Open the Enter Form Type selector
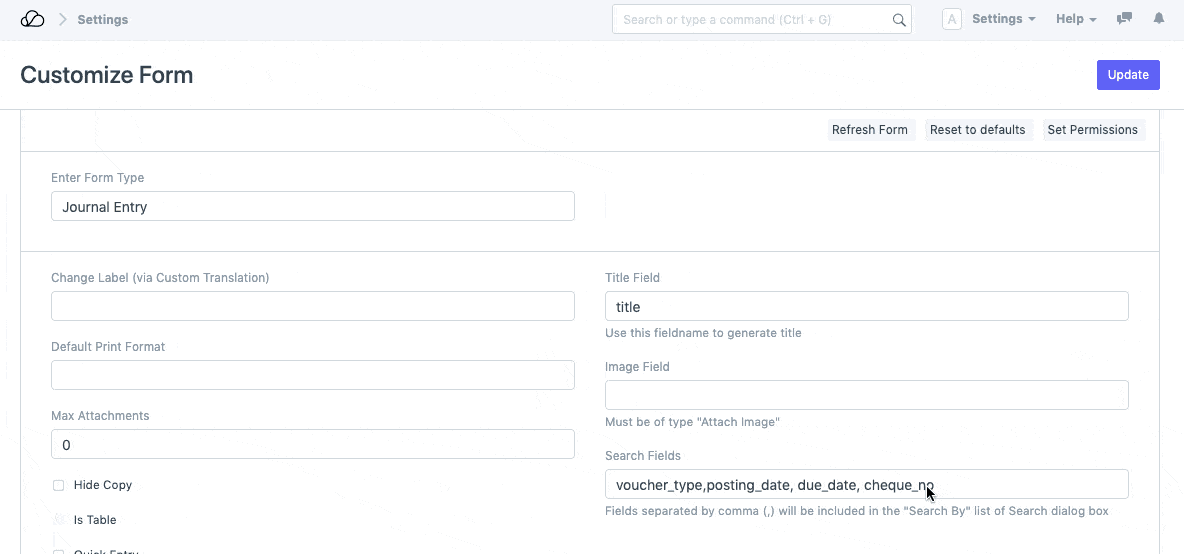Image resolution: width=1184 pixels, height=554 pixels. click(x=312, y=207)
